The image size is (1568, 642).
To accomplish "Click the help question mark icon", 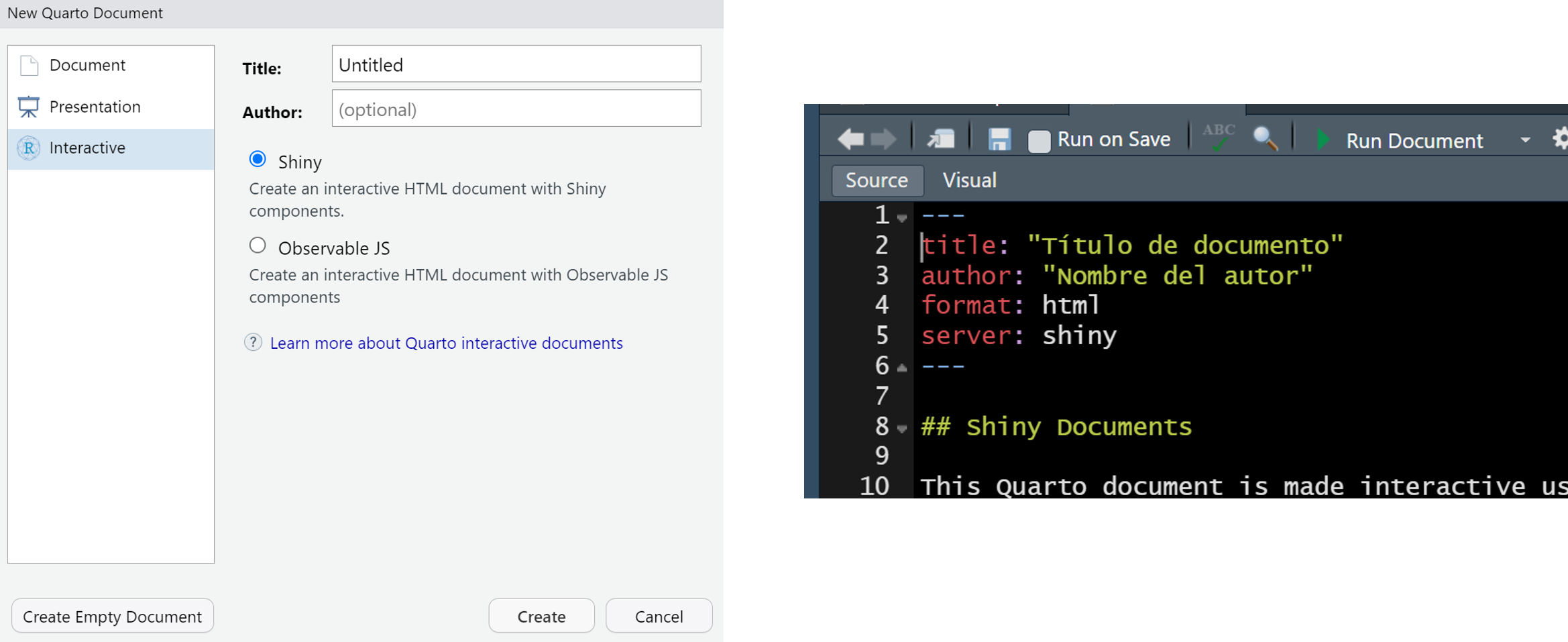I will (253, 343).
